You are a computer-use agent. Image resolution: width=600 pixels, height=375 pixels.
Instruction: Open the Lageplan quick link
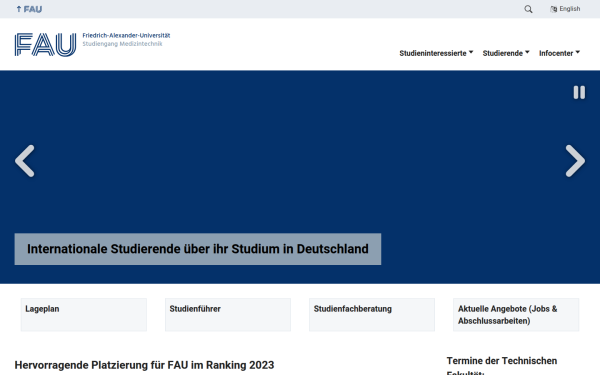coord(84,315)
